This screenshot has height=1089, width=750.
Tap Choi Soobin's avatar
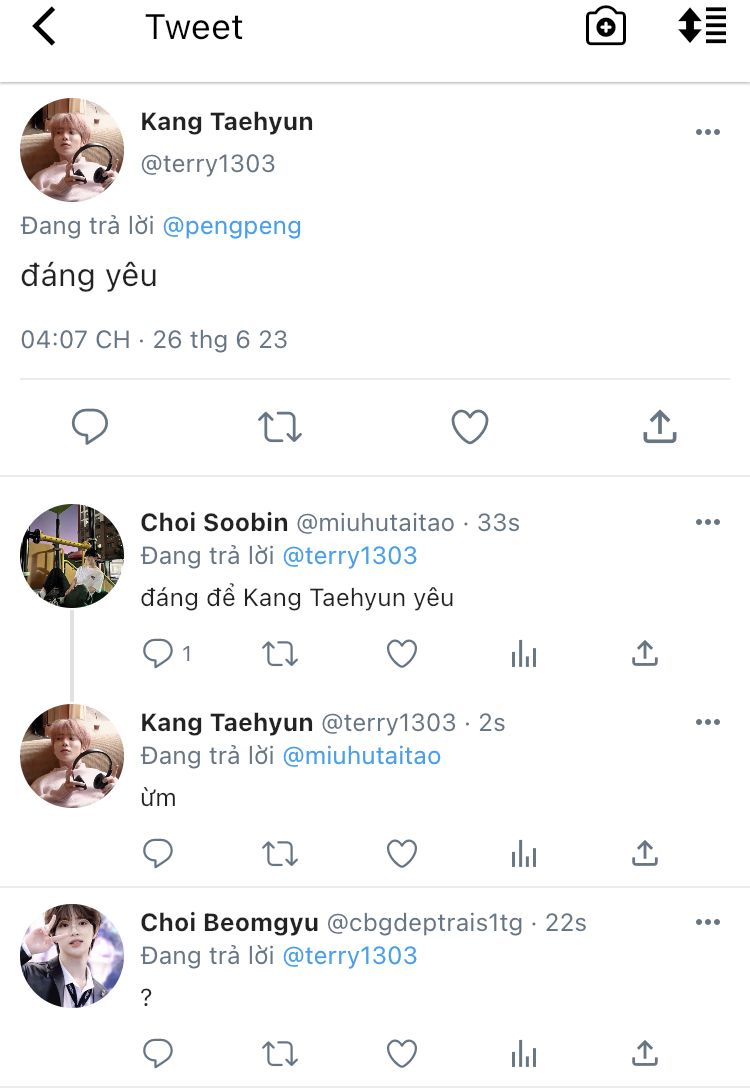[72, 556]
